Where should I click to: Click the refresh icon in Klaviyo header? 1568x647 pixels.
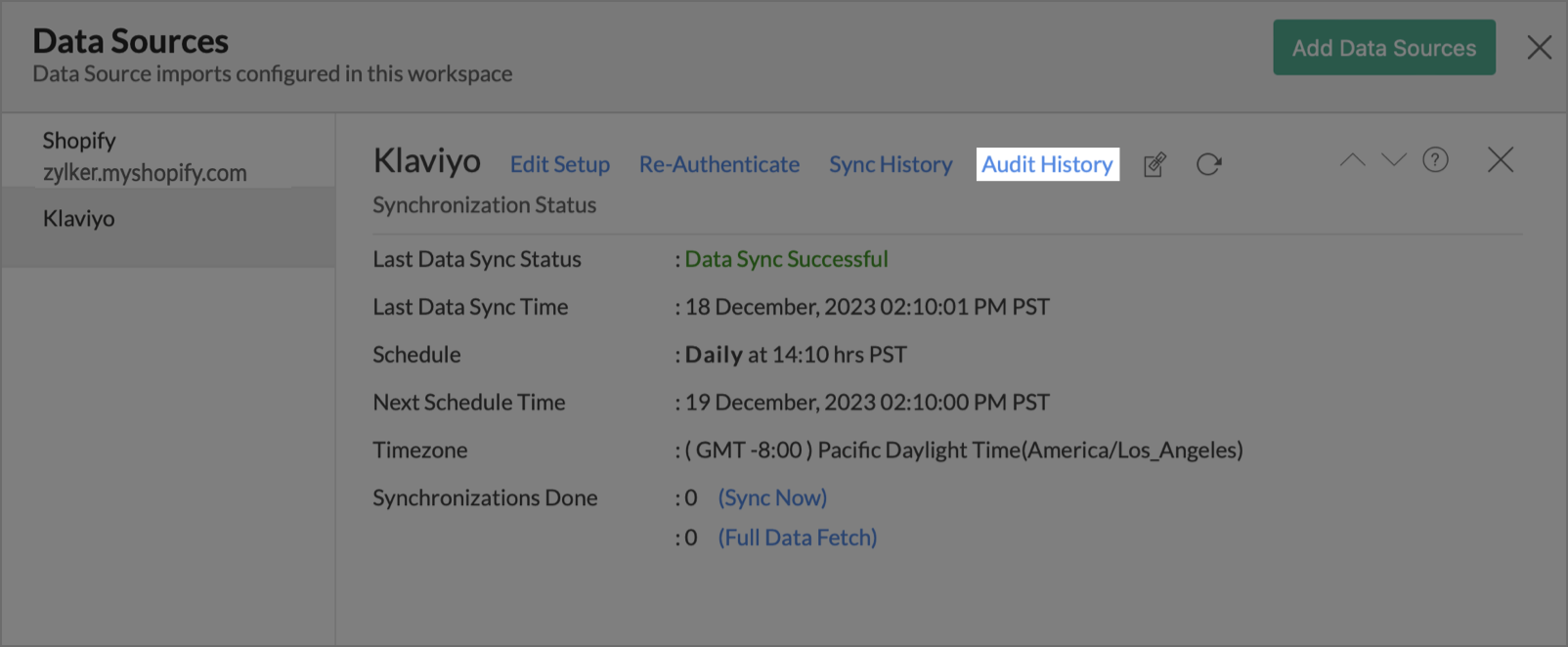[1209, 164]
